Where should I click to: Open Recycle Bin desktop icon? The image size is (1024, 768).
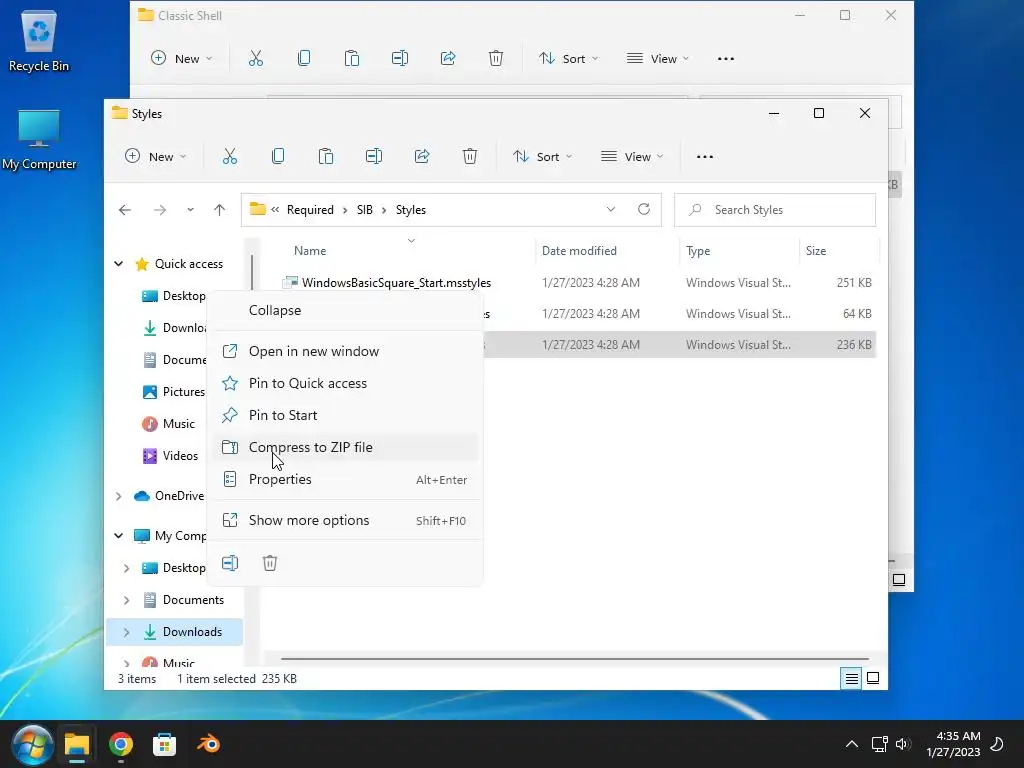point(39,40)
